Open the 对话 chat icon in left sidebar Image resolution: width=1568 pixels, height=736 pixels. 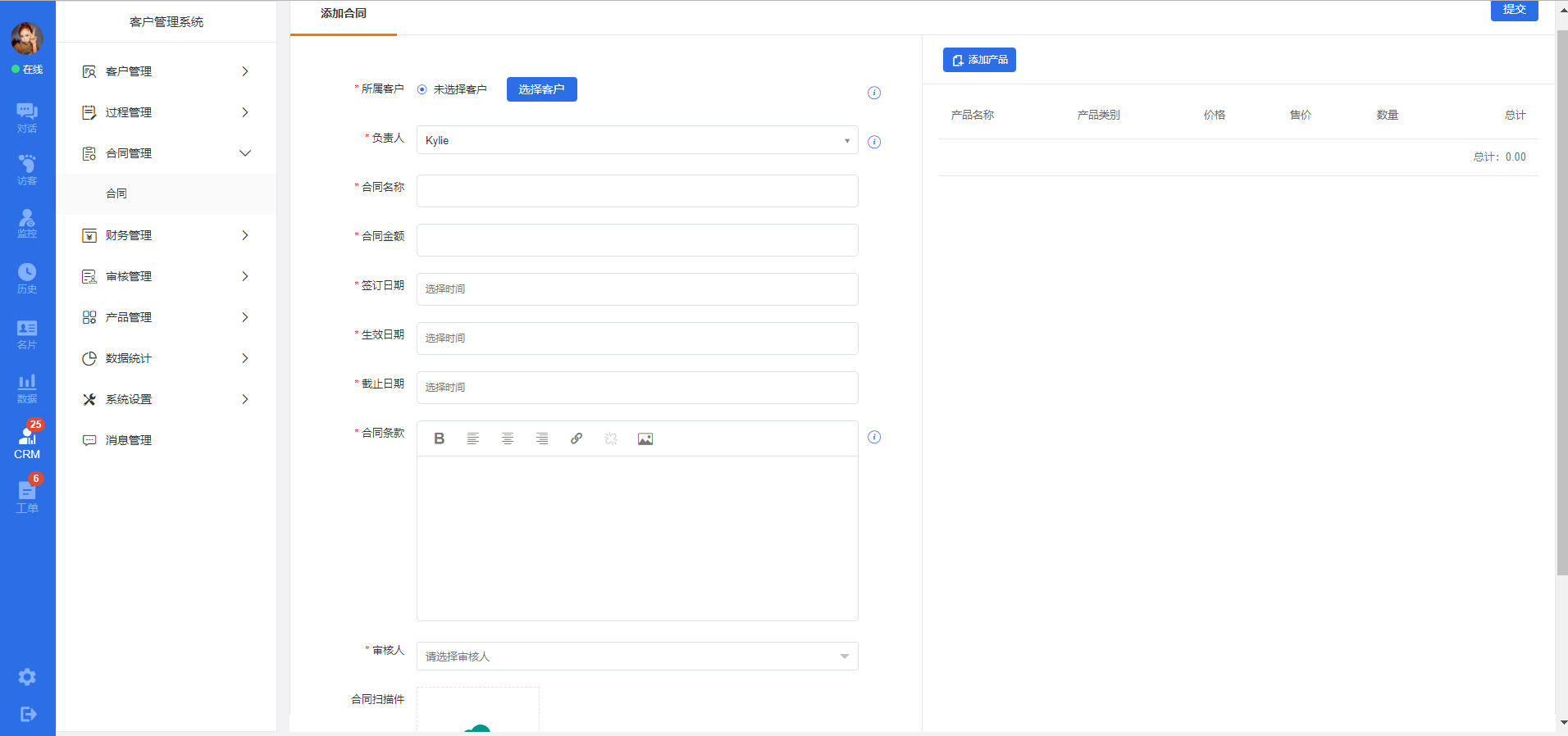(27, 117)
